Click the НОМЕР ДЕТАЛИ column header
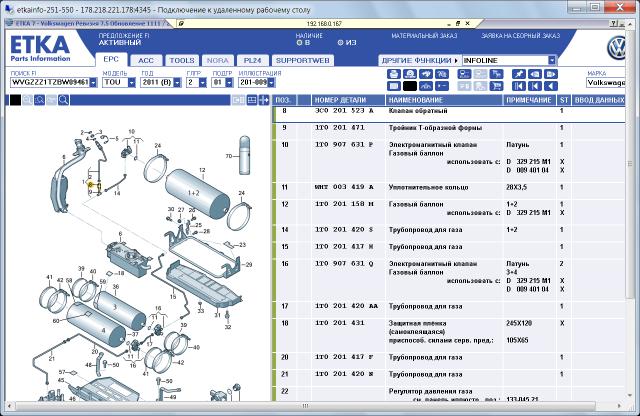This screenshot has width=640, height=416. tap(348, 100)
